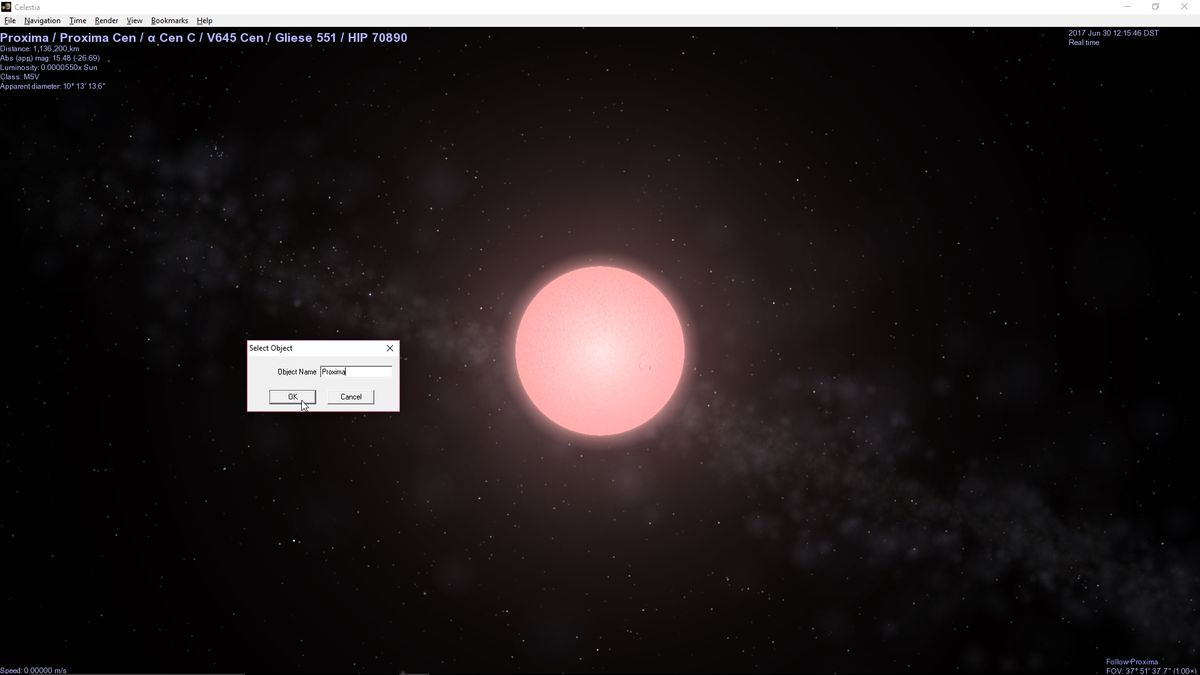Confirm selection with the OK button
The height and width of the screenshot is (675, 1200).
[x=291, y=396]
